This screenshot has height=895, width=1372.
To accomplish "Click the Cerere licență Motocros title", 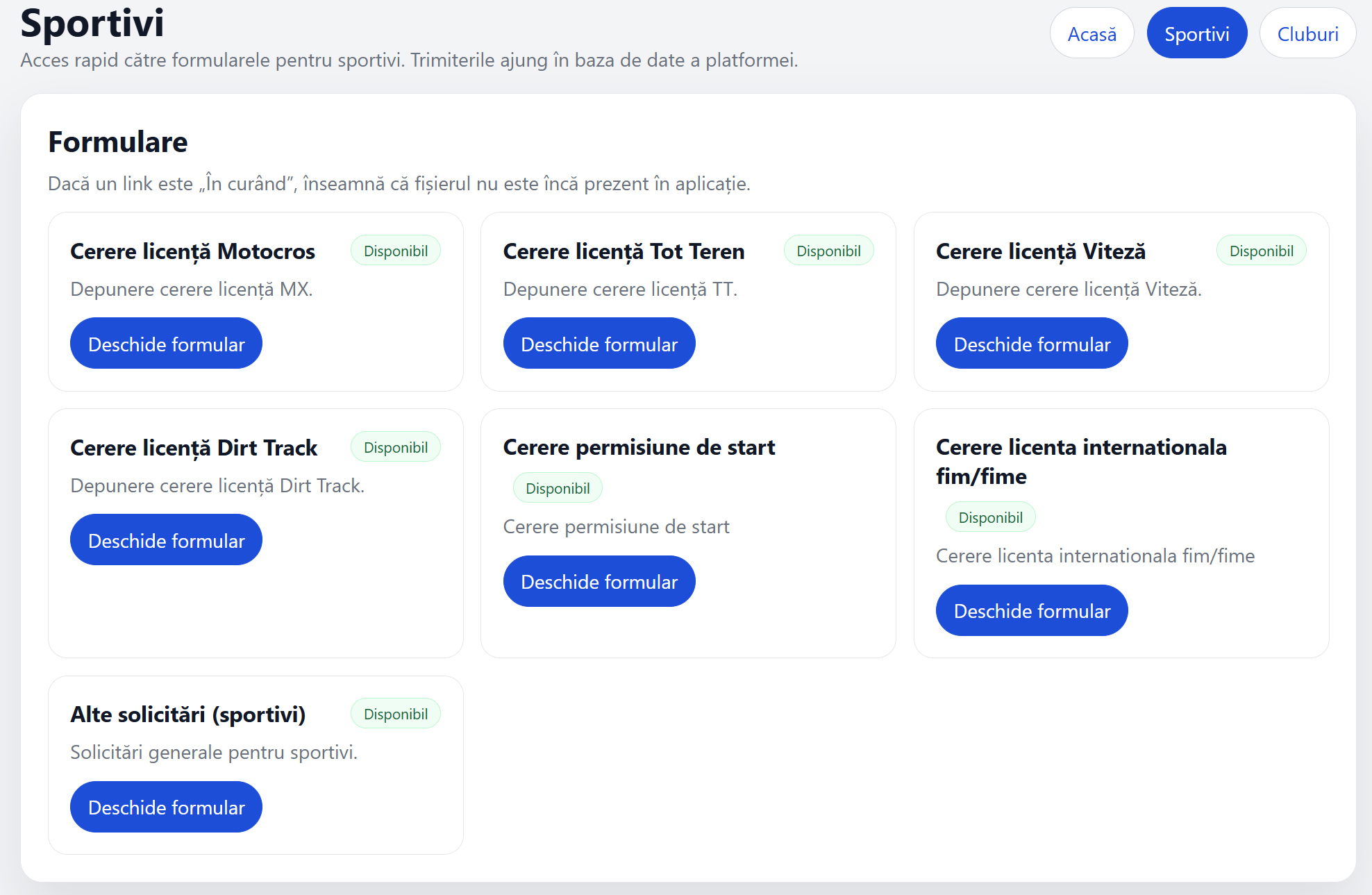I will [x=192, y=251].
